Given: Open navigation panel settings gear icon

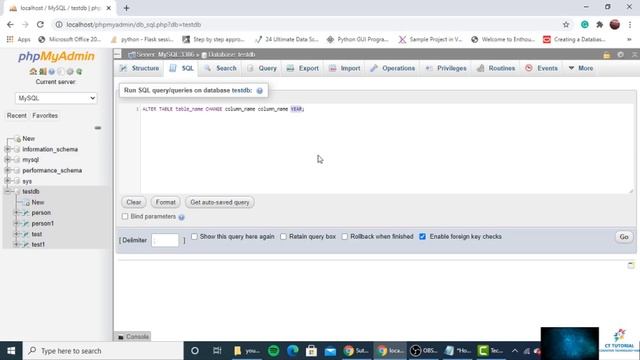Looking at the screenshot, I should point(70,71).
